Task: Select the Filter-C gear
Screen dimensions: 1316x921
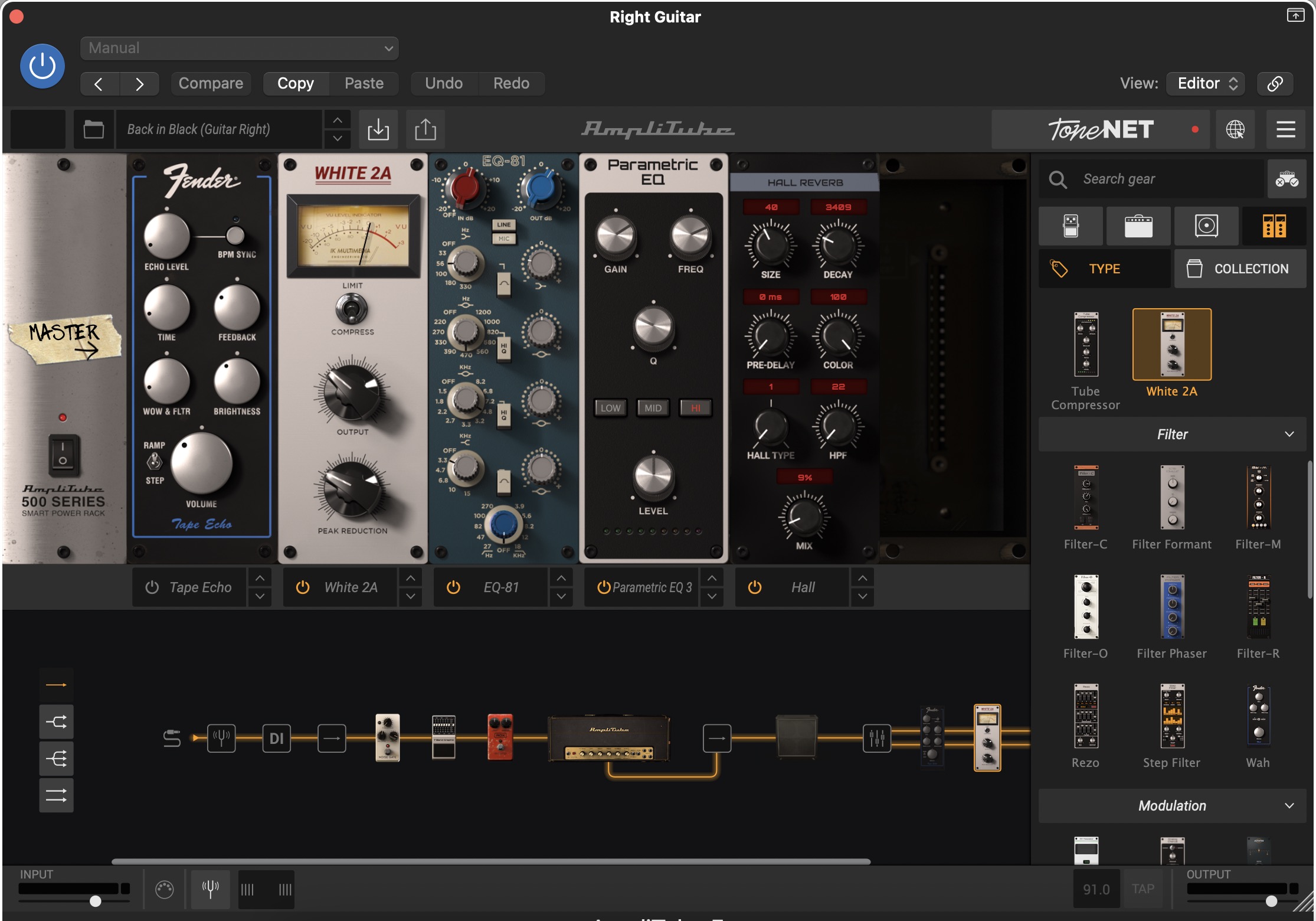Action: click(1086, 498)
